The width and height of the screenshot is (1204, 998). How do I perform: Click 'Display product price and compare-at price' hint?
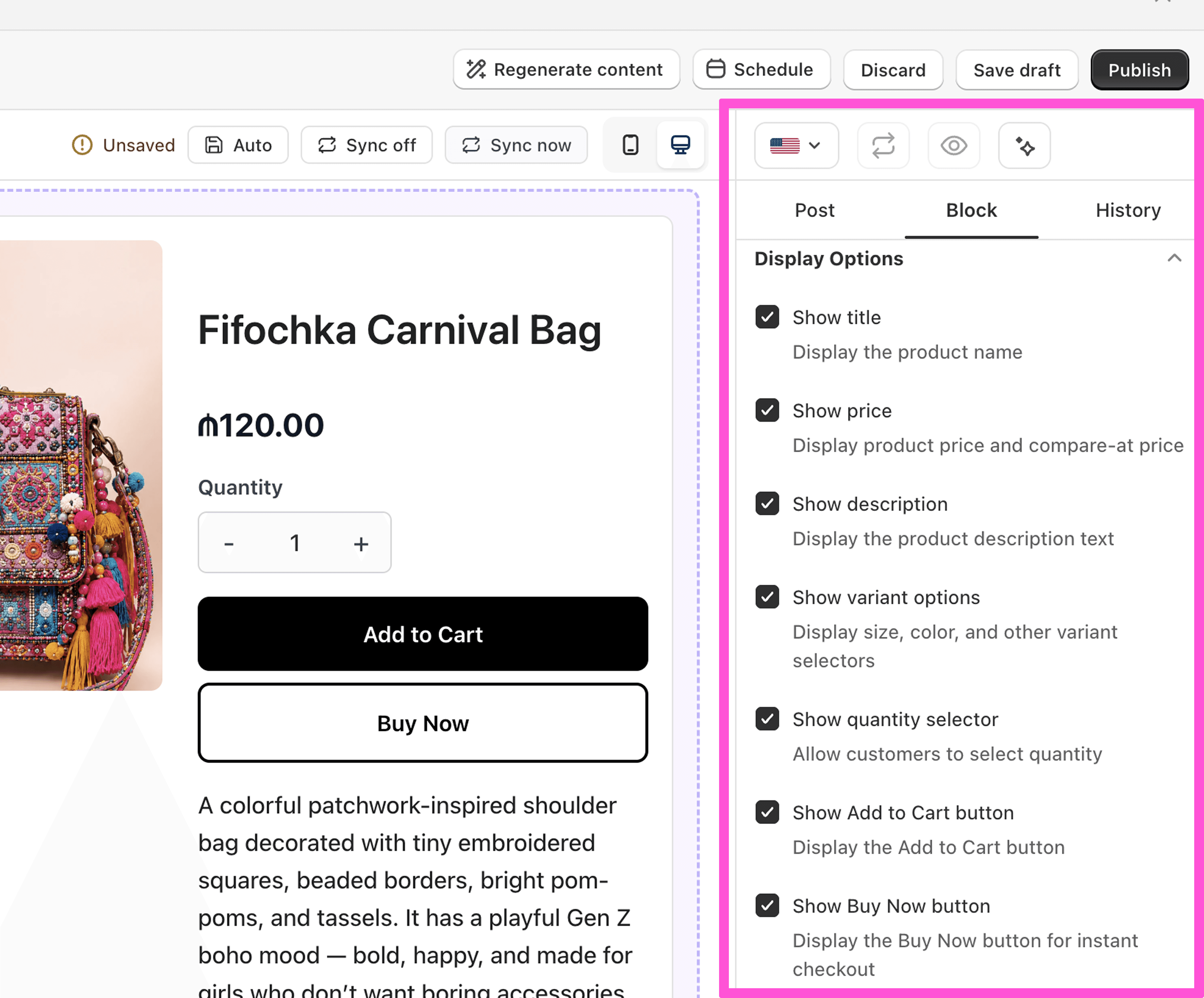(988, 445)
